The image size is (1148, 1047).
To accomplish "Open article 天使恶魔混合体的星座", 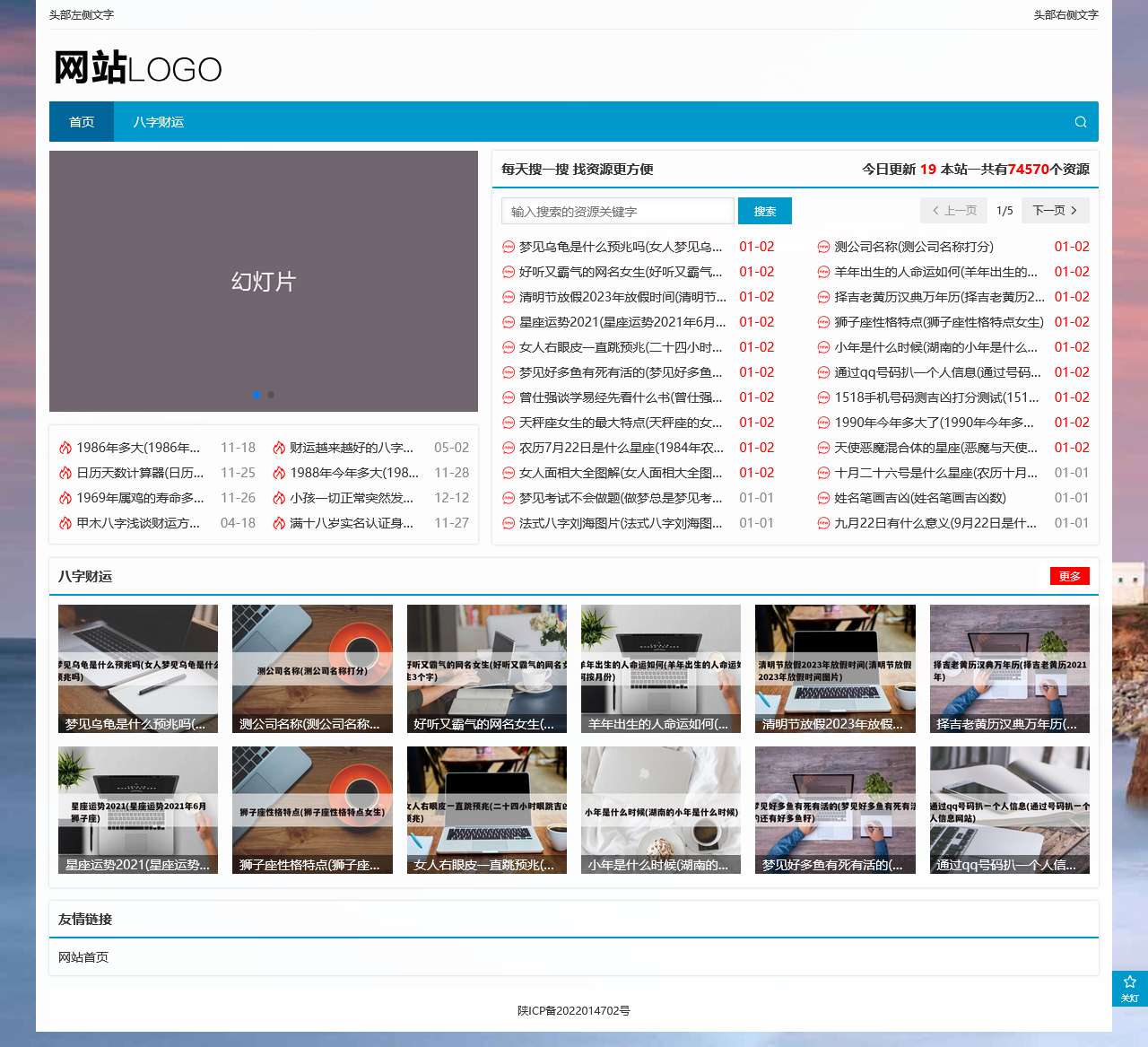I will pyautogui.click(x=936, y=448).
